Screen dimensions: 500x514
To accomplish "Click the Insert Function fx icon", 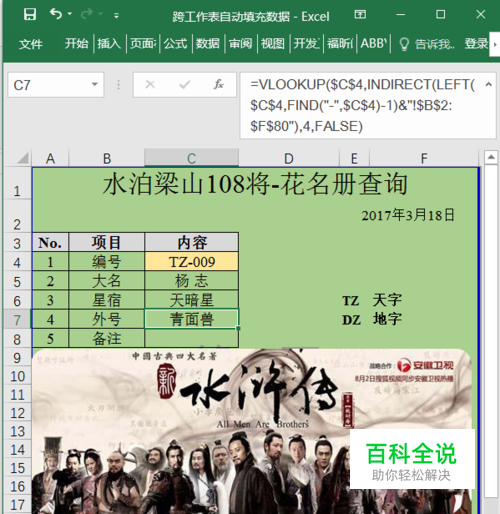I will click(218, 85).
